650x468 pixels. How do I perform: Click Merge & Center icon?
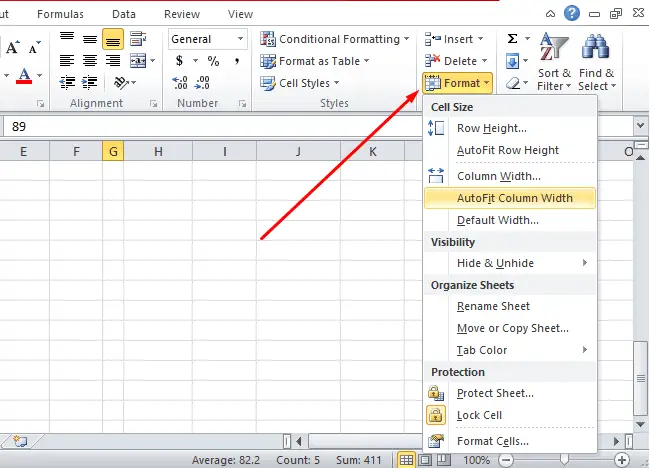138,61
